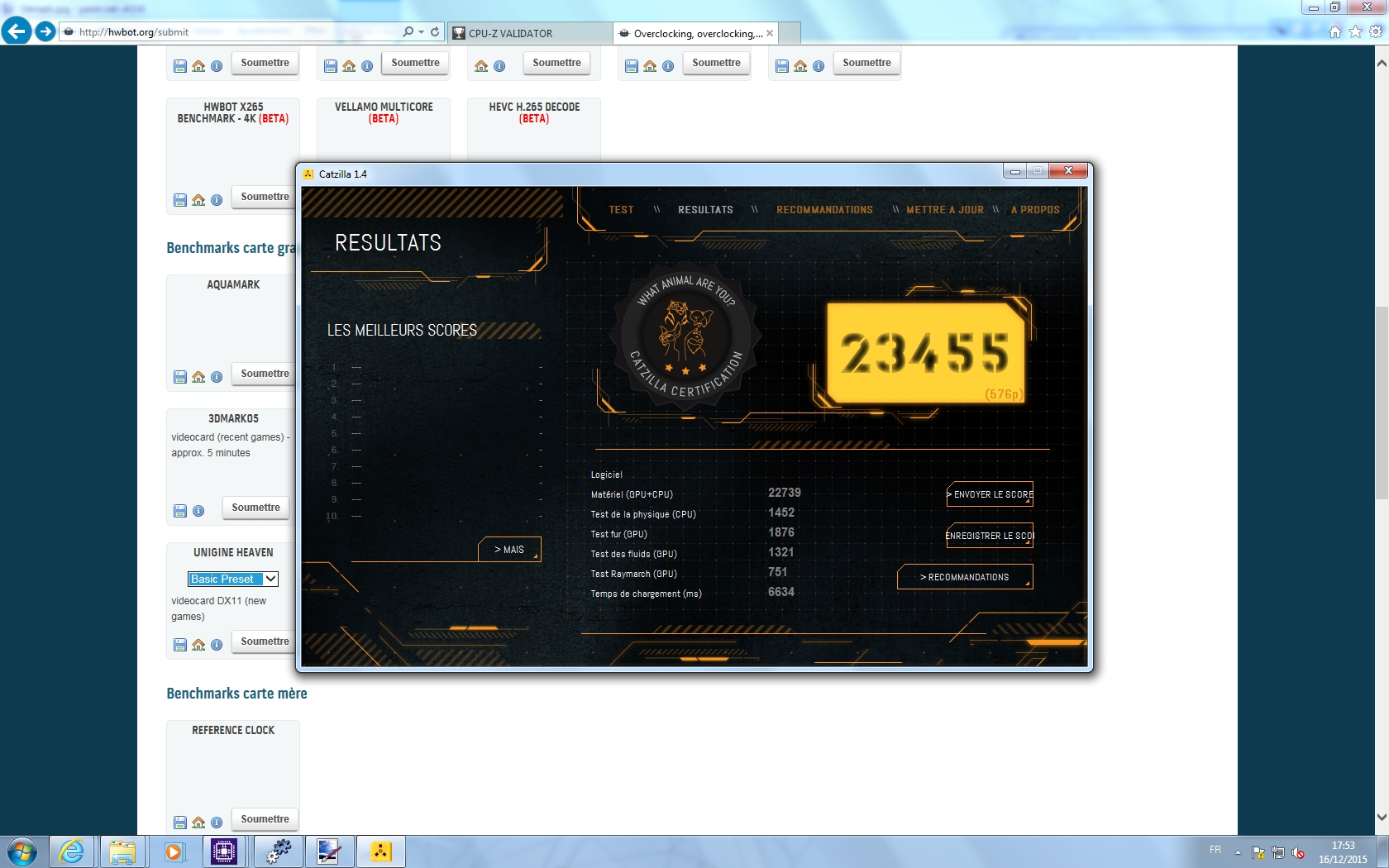Click the house icon under UNIGINE HEAVEN
This screenshot has height=868, width=1389.
point(198,645)
